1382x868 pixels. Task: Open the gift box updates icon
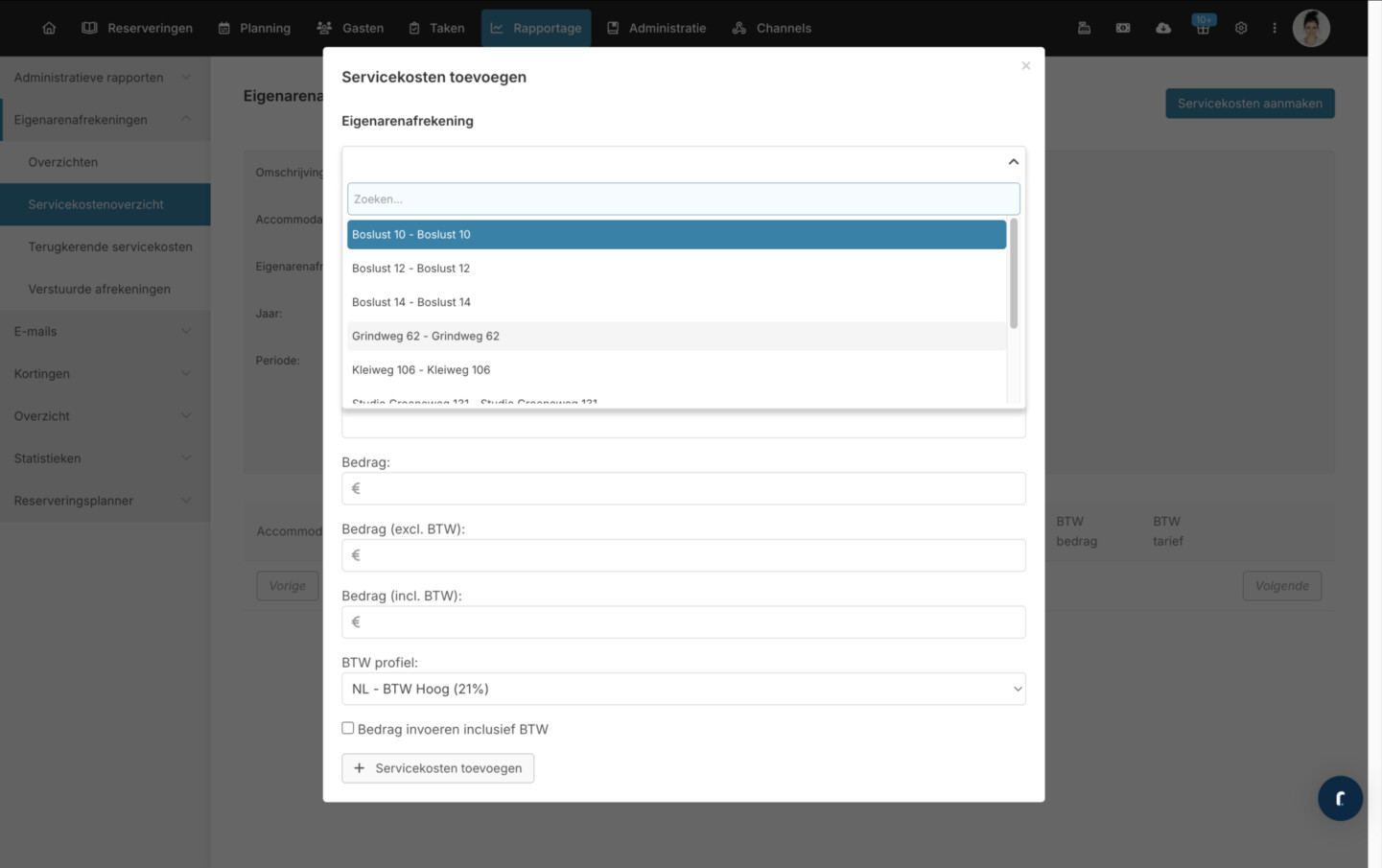click(1203, 27)
